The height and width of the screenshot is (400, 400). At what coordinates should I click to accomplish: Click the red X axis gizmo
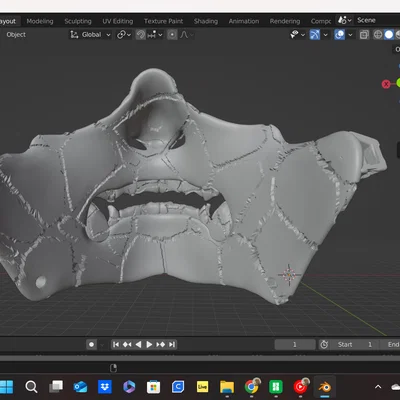point(386,84)
